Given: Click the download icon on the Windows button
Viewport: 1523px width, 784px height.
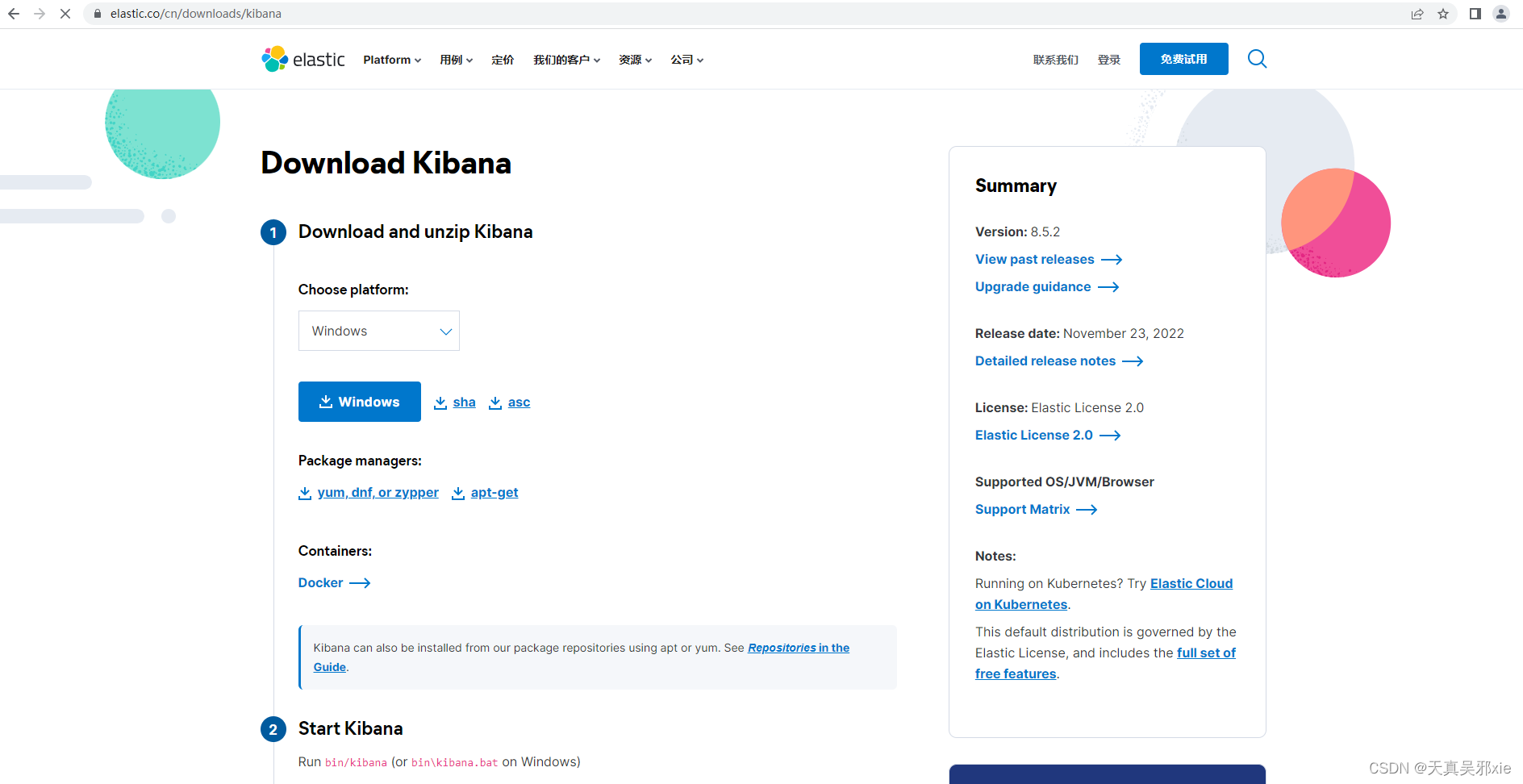Looking at the screenshot, I should click(326, 402).
